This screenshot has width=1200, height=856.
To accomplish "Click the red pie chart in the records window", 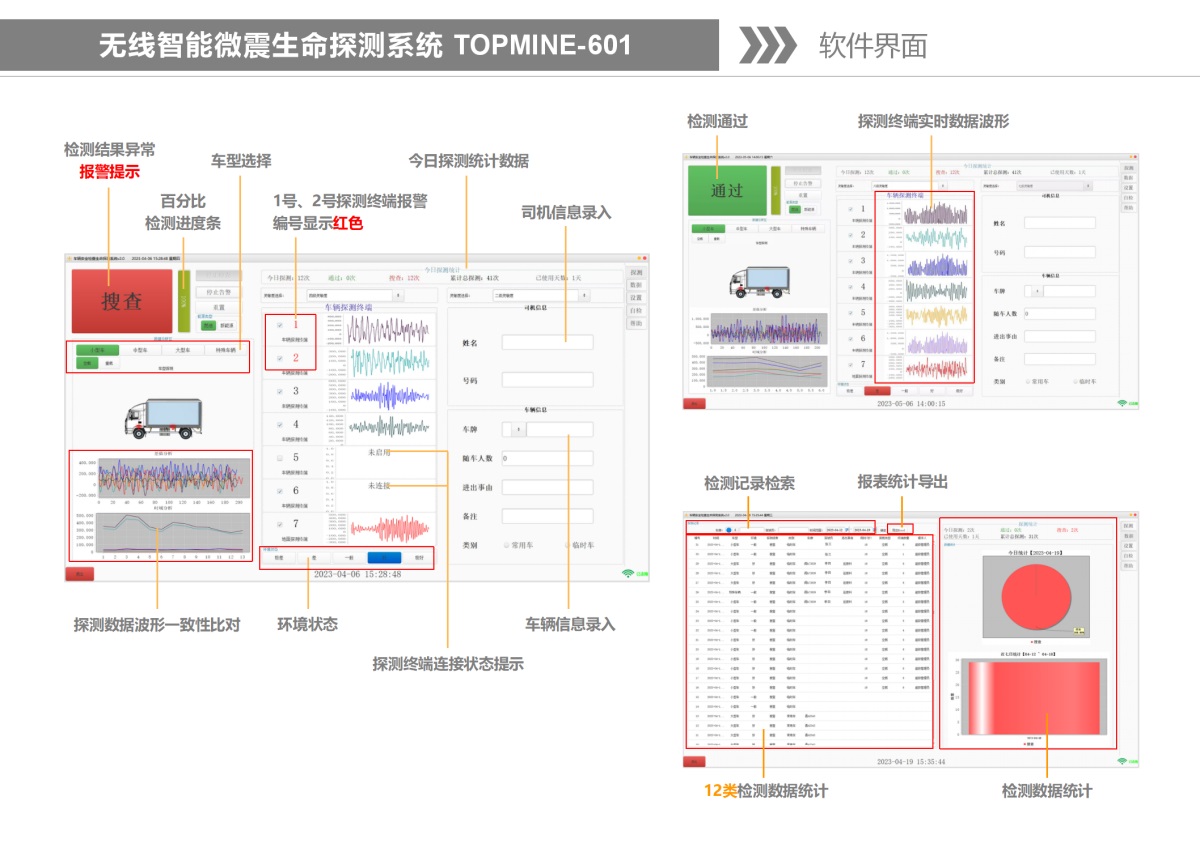I will click(1036, 596).
